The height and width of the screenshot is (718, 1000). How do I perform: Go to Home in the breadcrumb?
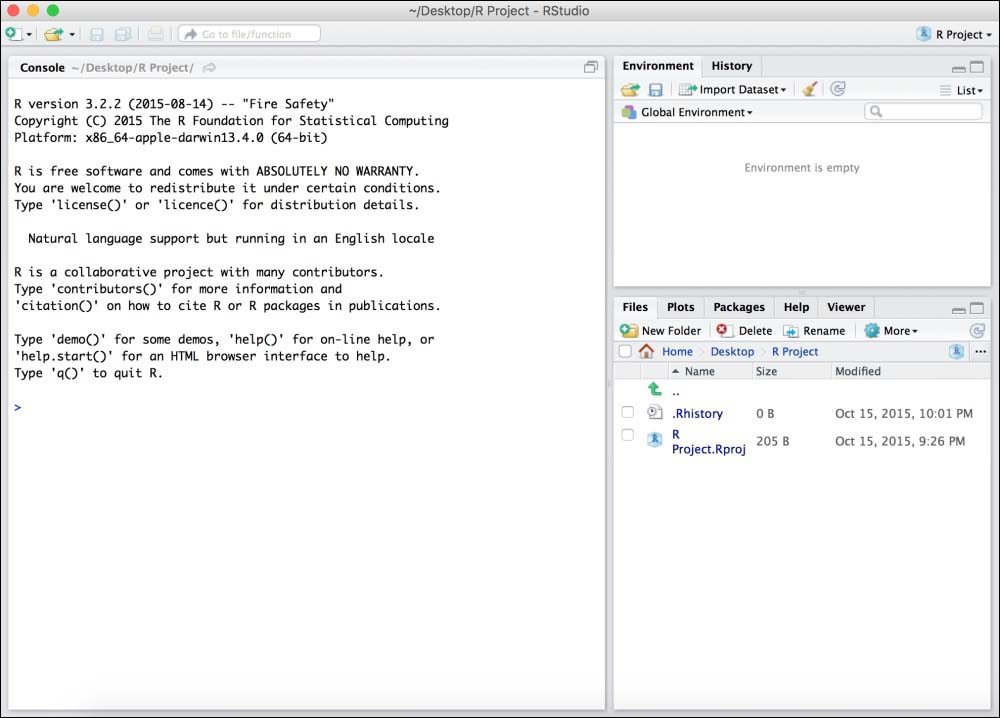click(677, 351)
